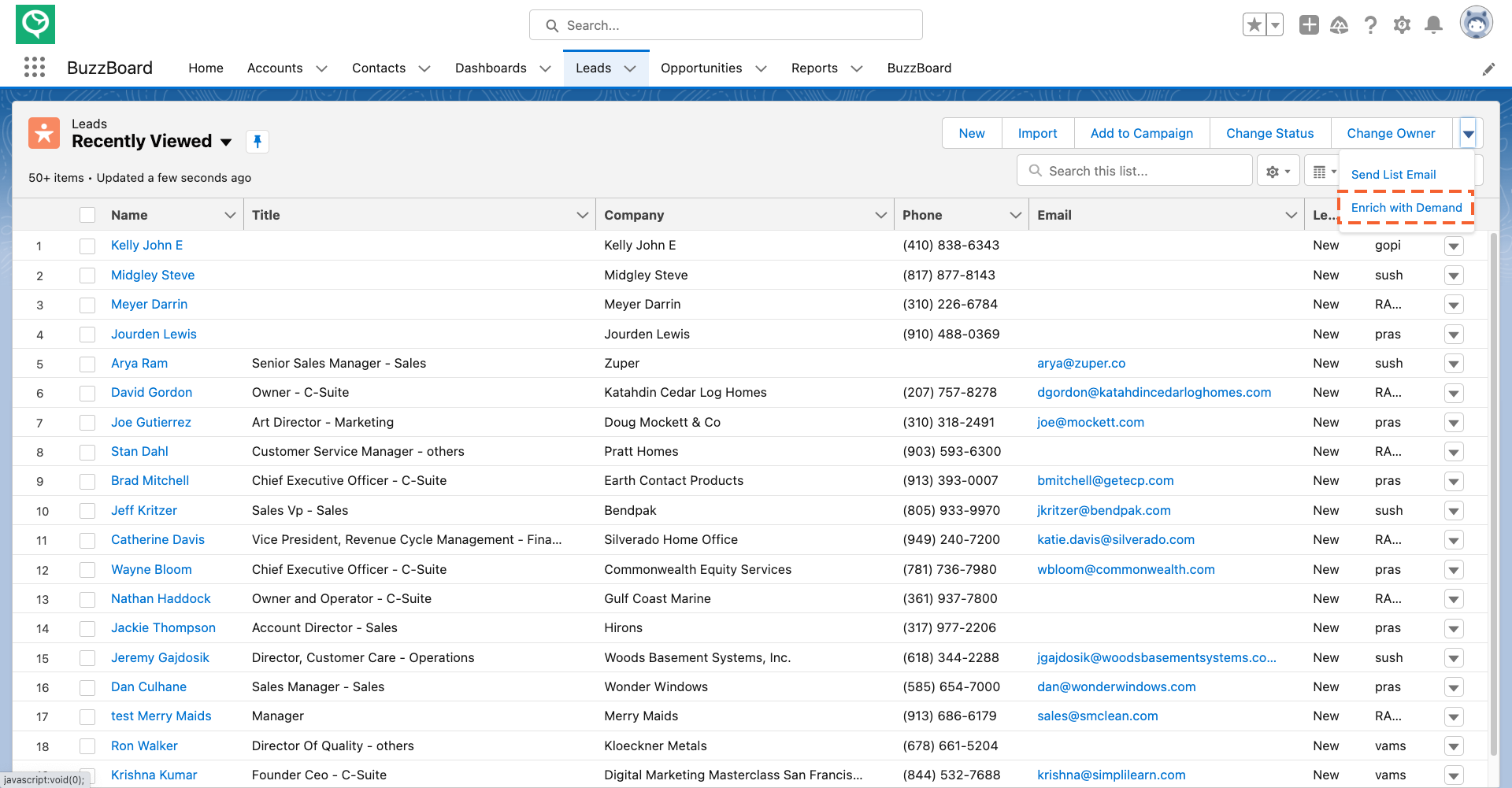Open the table display options icon
The image size is (1512, 788).
coord(1324,171)
